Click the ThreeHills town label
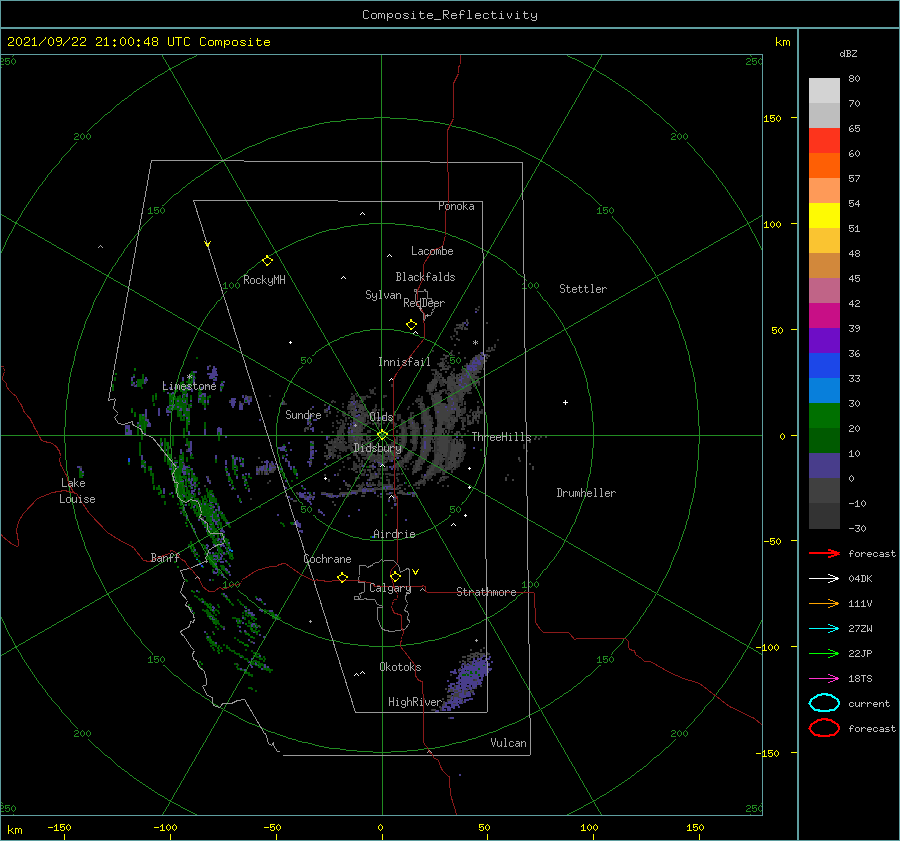The height and width of the screenshot is (841, 900). [502, 437]
